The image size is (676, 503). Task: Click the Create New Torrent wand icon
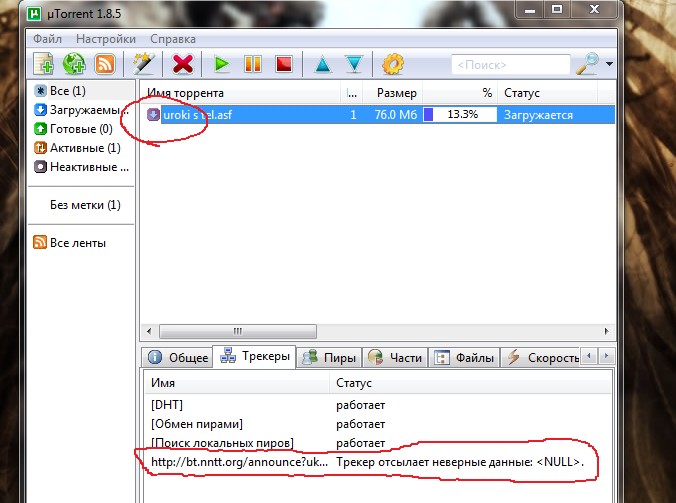tap(143, 64)
